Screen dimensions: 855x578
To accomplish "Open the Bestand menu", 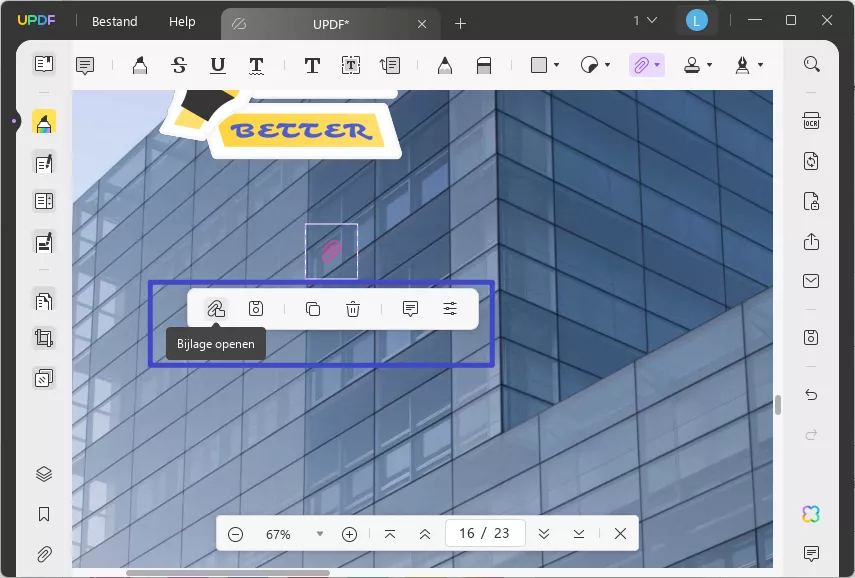I will point(113,21).
